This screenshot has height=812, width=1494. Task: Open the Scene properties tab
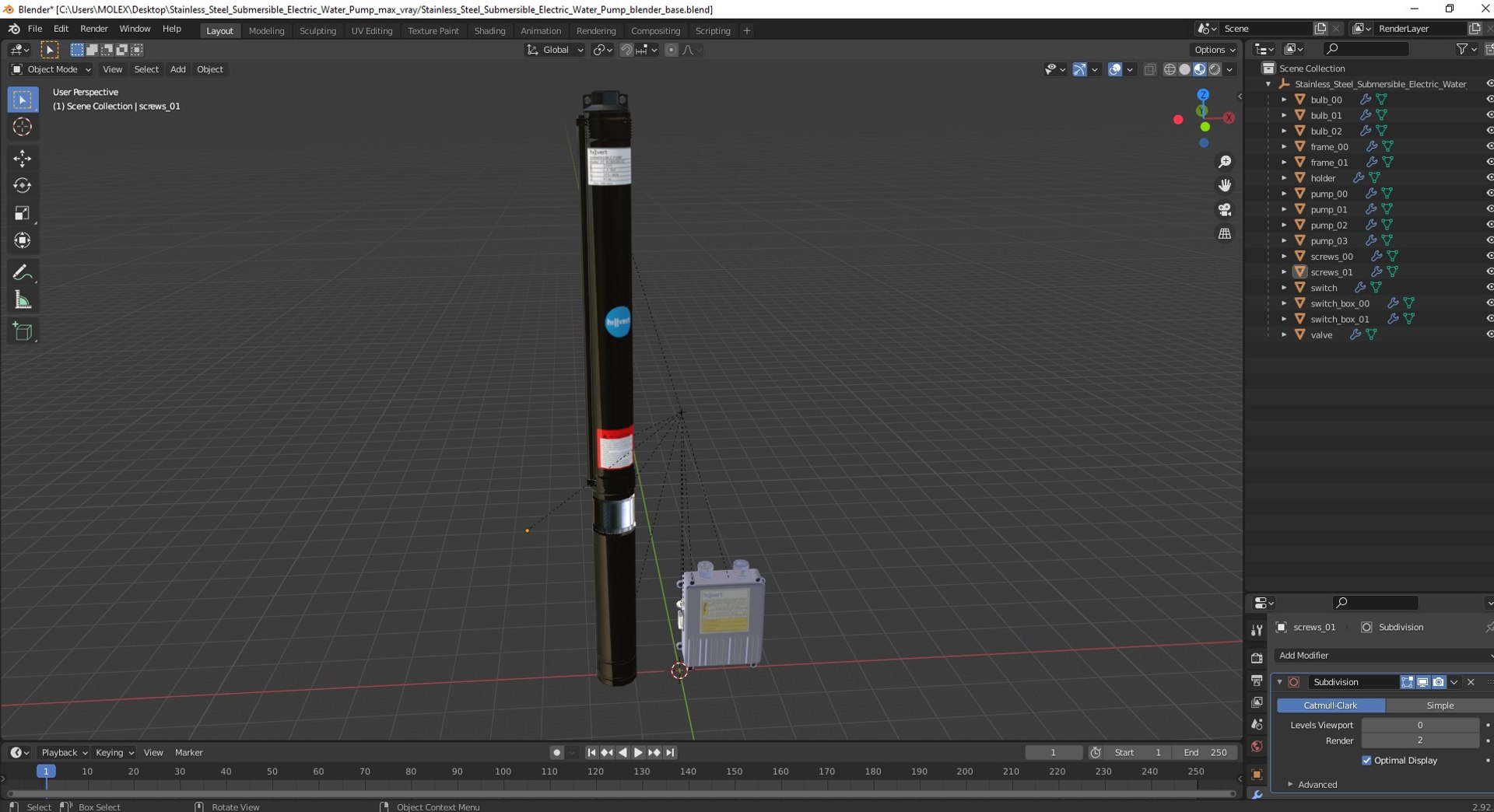click(x=1257, y=724)
